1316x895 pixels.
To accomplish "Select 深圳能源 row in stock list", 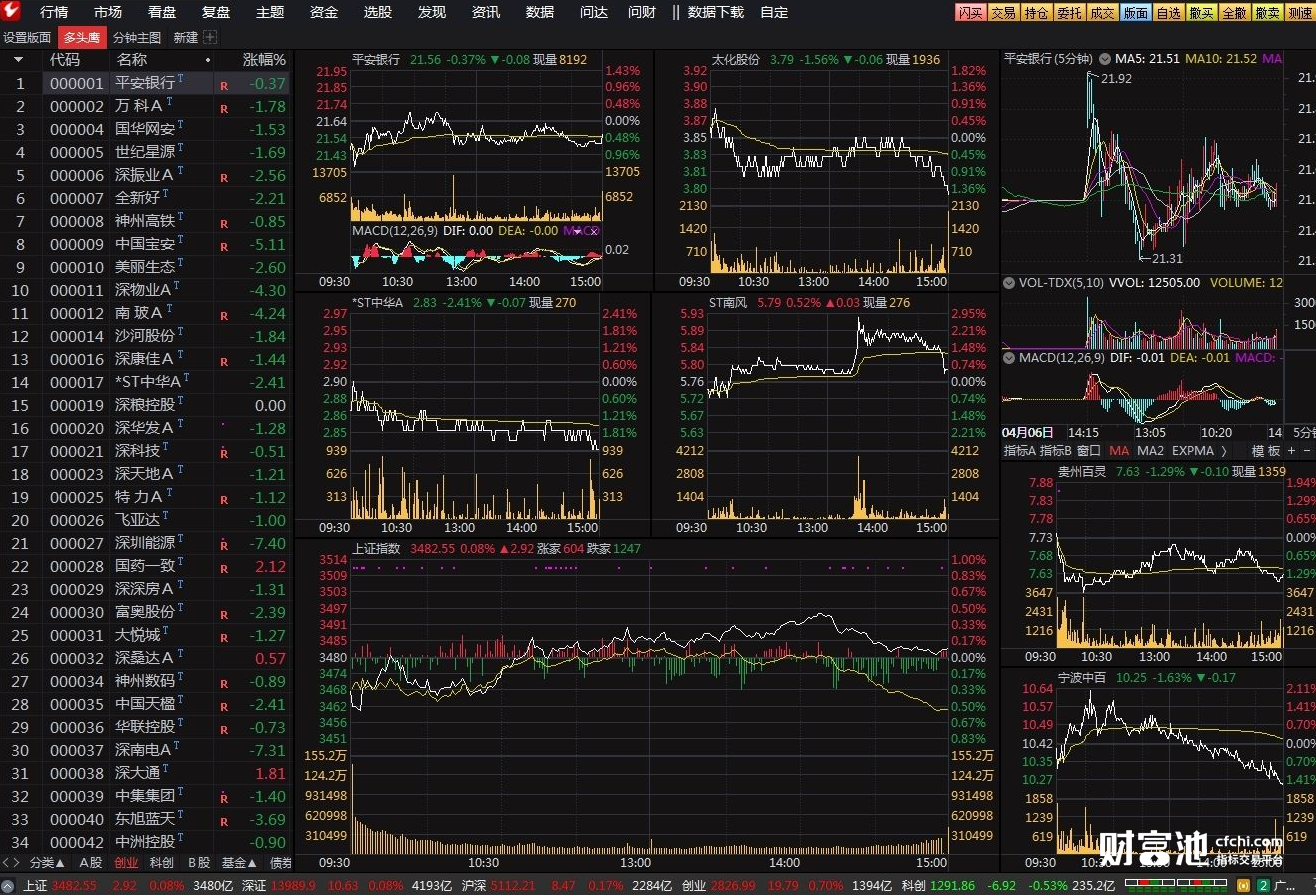I will point(146,543).
